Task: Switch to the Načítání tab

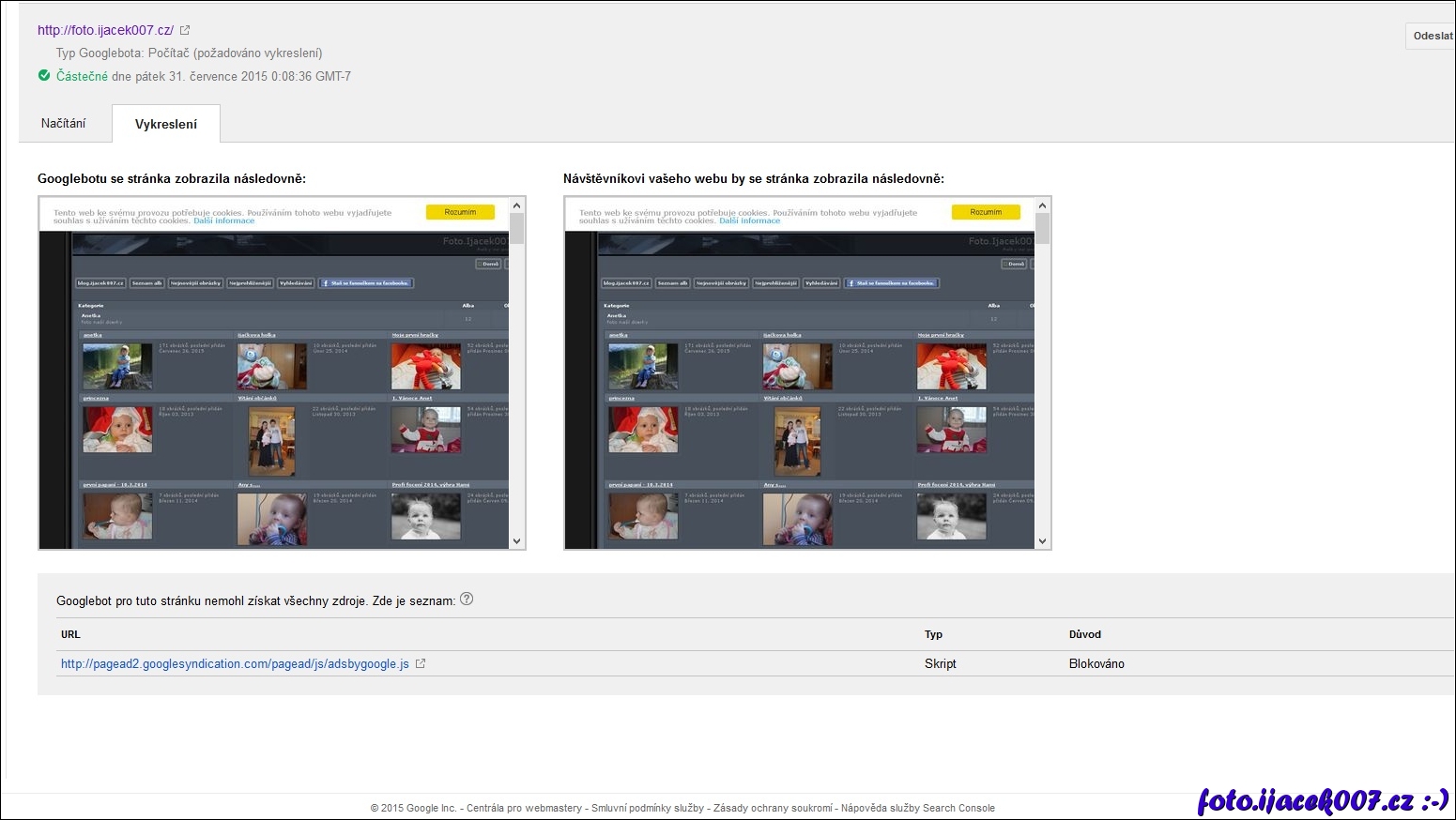Action: coord(64,124)
